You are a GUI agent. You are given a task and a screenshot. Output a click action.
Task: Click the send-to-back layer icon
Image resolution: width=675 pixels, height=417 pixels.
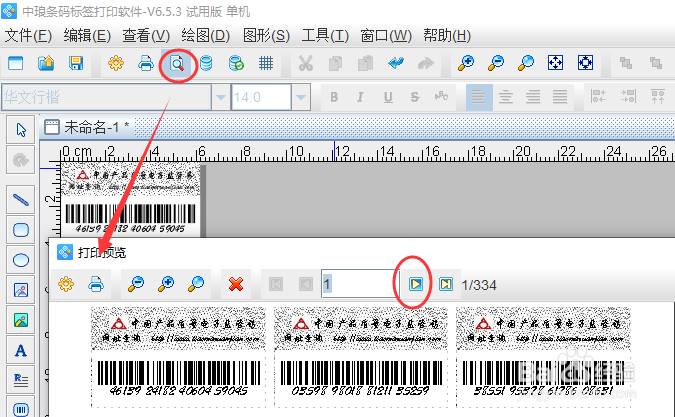click(656, 63)
